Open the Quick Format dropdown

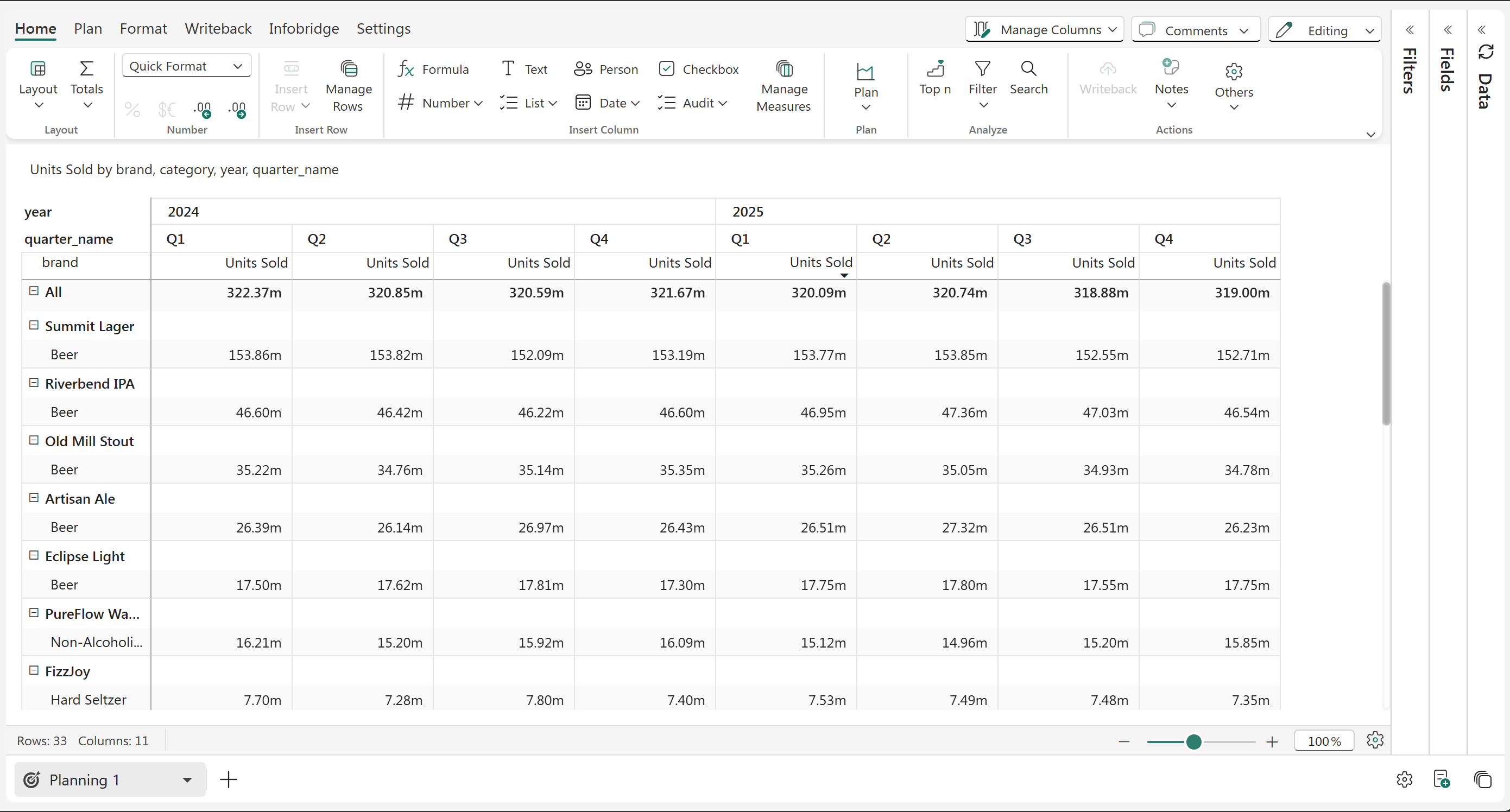click(x=186, y=66)
